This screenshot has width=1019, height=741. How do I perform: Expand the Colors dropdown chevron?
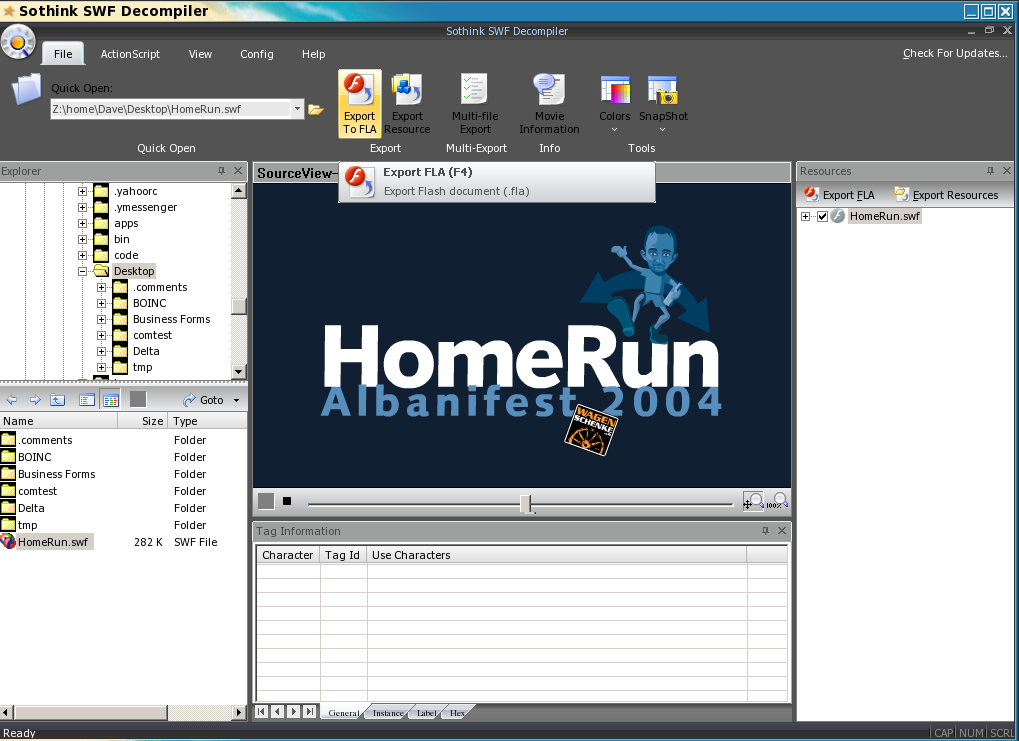click(x=614, y=130)
